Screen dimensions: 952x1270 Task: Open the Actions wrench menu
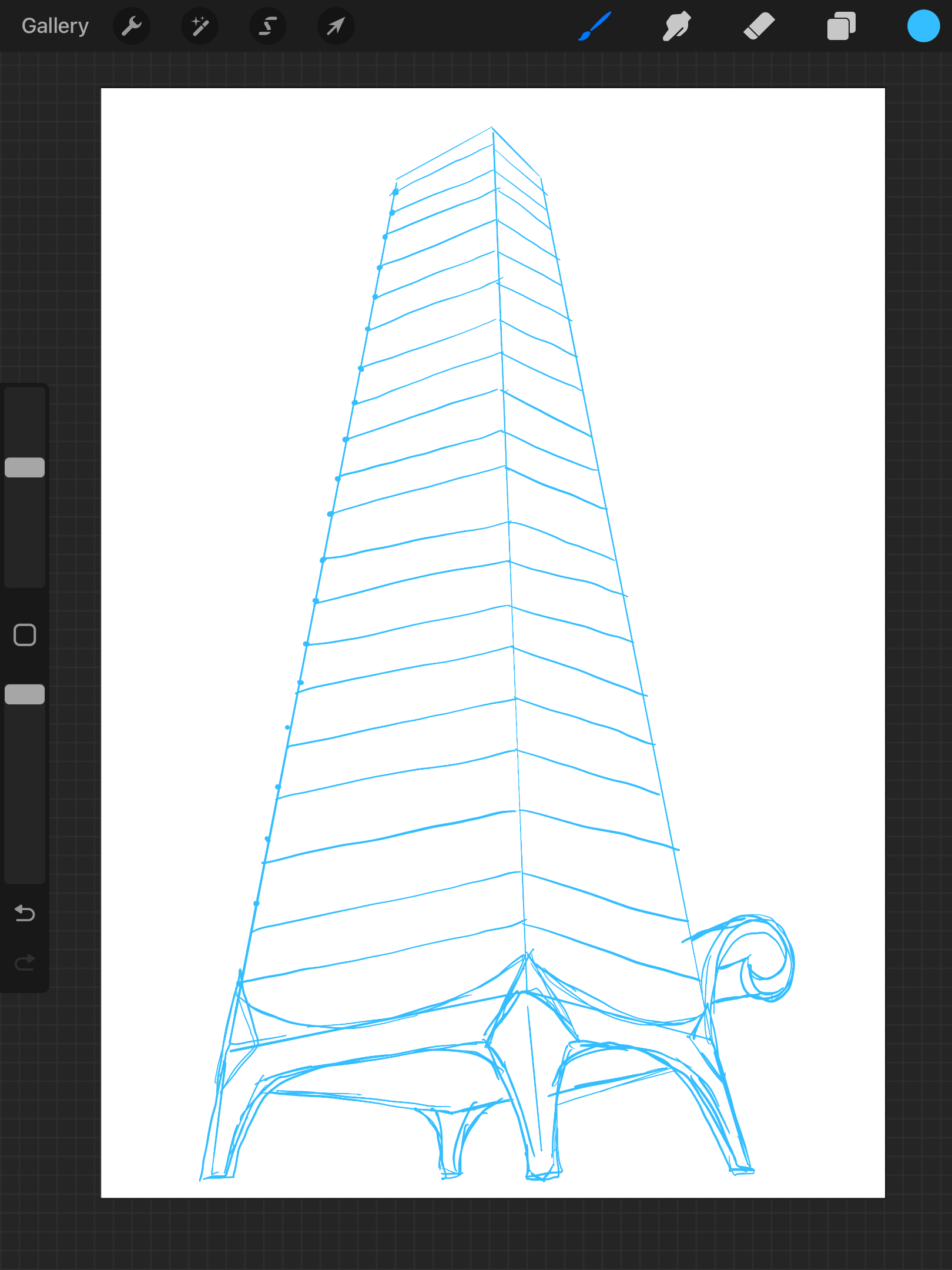click(132, 26)
